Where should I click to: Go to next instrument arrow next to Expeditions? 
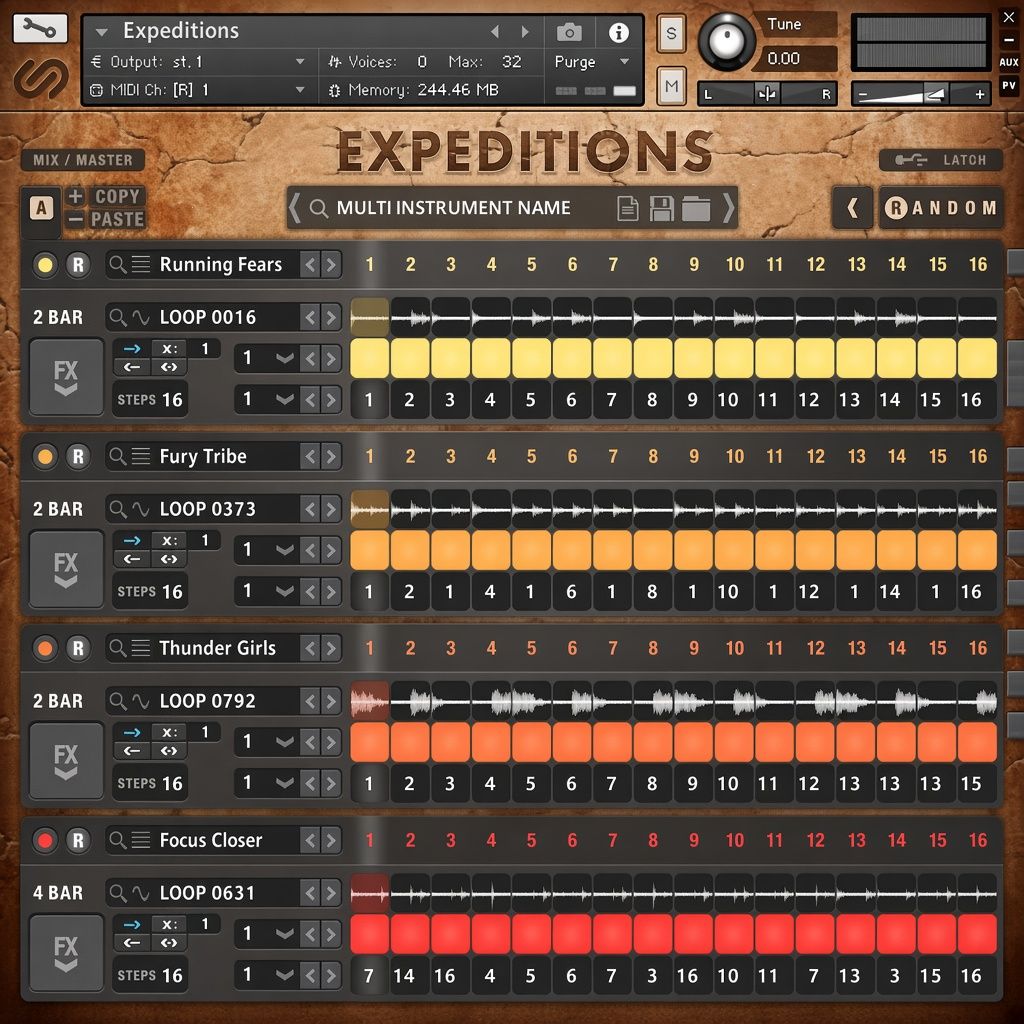click(x=525, y=31)
